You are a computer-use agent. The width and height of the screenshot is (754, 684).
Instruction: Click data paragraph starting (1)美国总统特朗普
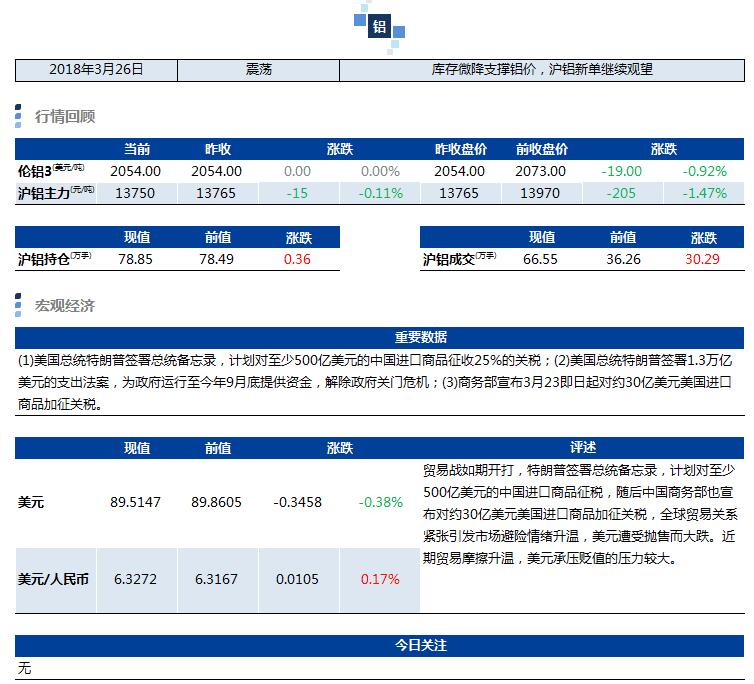point(375,382)
